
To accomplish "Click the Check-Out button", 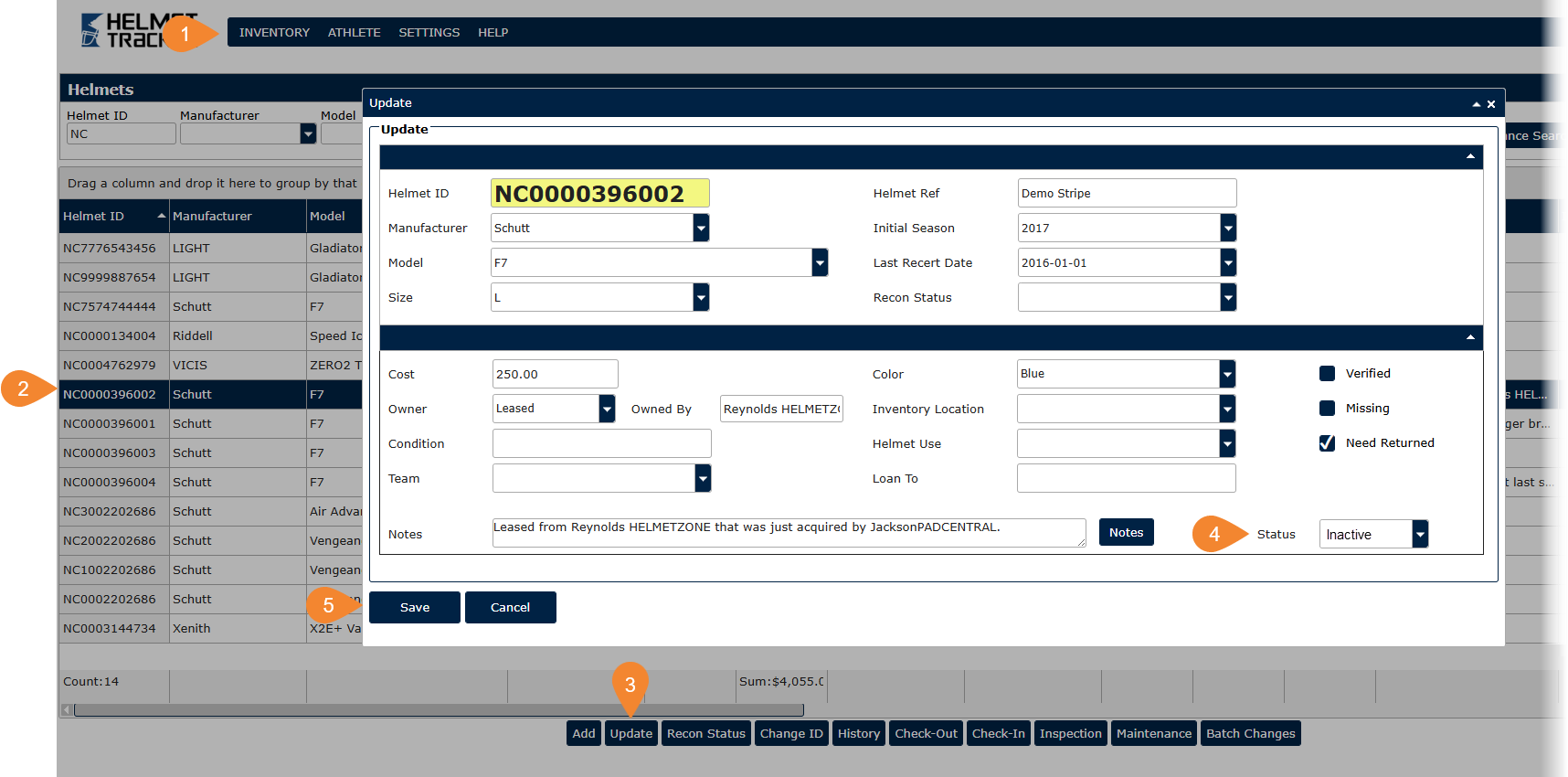I will [x=927, y=733].
